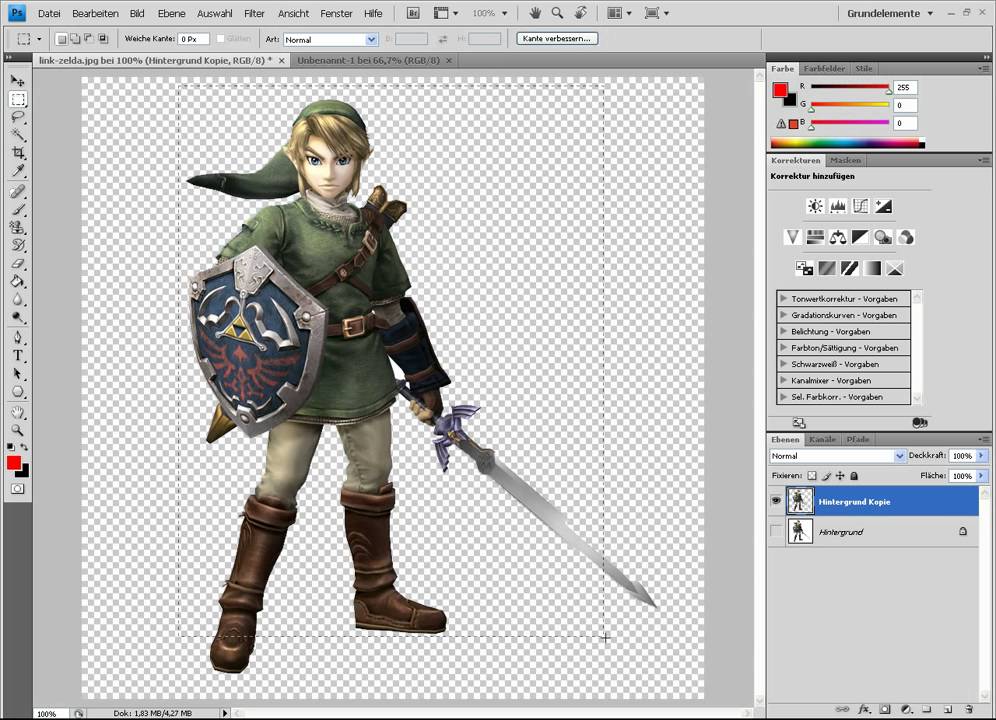Select the Eyedropper tool
Screen dimensions: 996x720
pos(18,170)
